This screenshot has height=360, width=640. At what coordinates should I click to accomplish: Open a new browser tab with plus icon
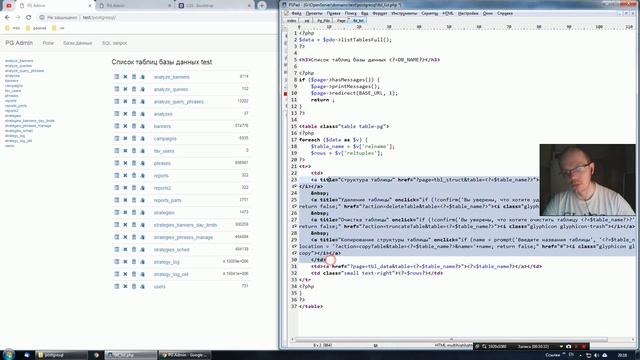[262, 6]
